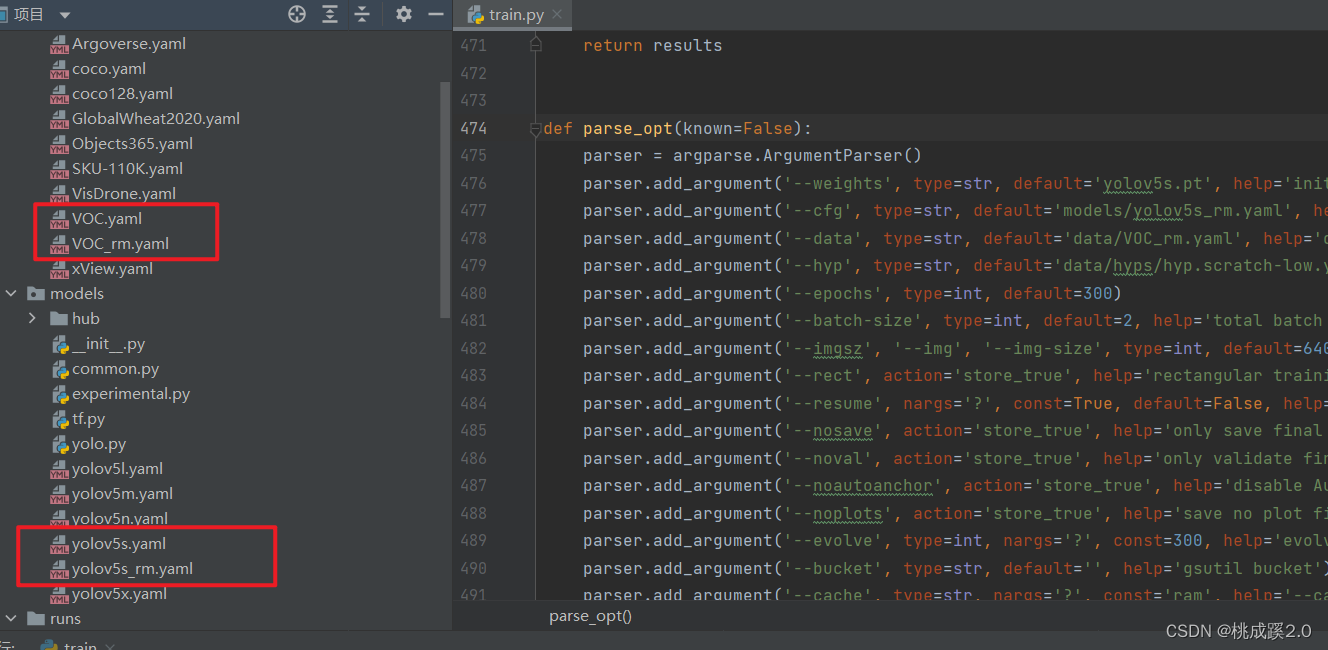
Task: Click yolo.py Python file icon
Action: coord(59,444)
